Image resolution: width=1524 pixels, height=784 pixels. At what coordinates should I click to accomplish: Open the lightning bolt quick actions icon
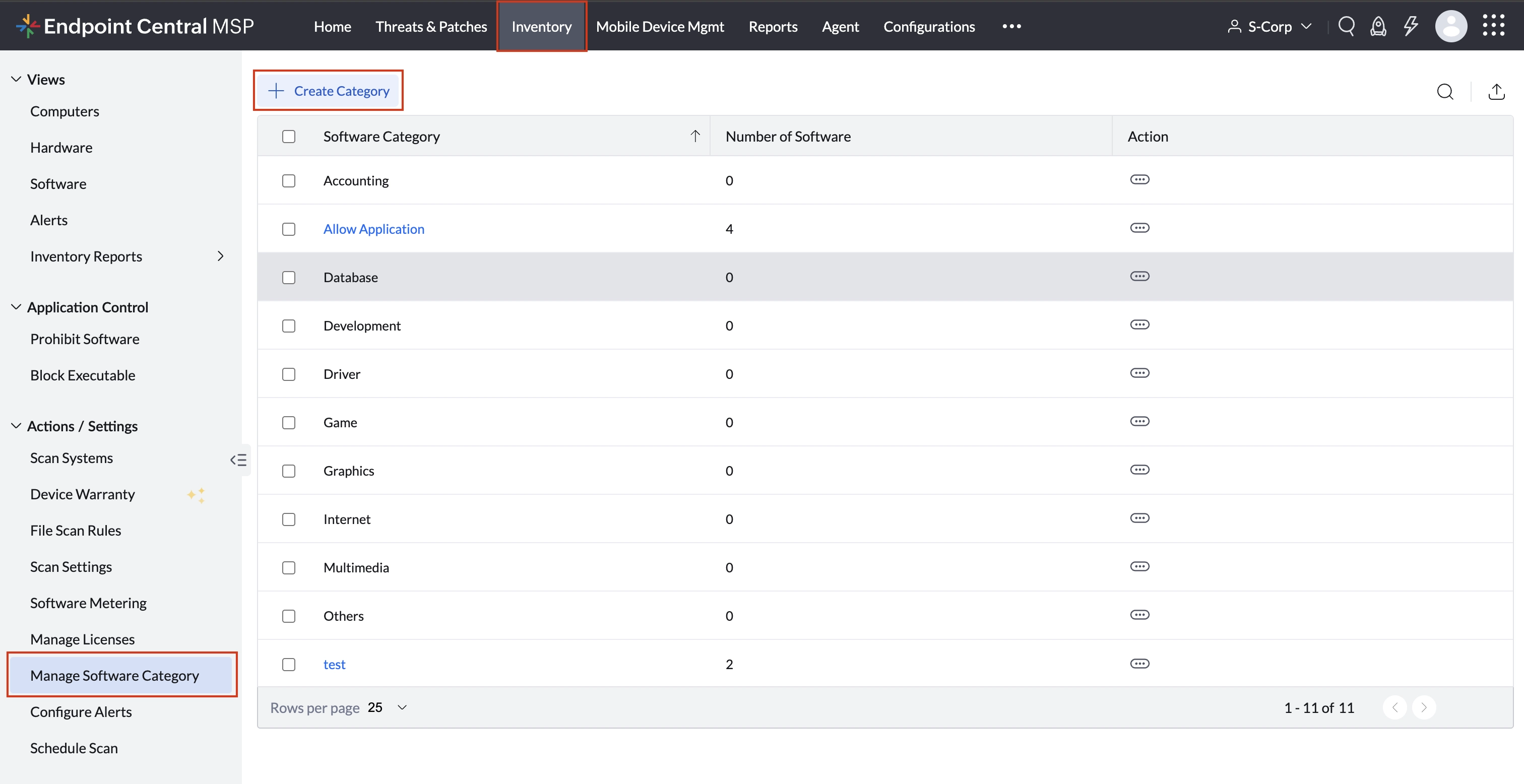[1411, 26]
